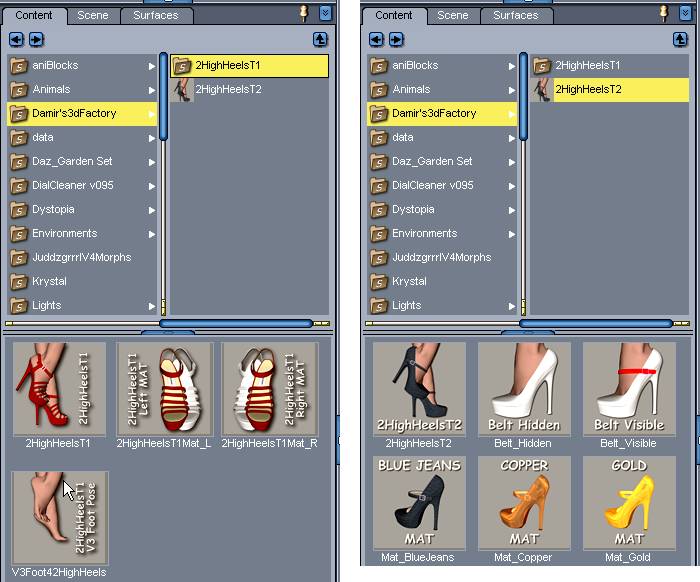Expand Animals folder arrow in left panel
This screenshot has height=582, width=700.
click(152, 90)
